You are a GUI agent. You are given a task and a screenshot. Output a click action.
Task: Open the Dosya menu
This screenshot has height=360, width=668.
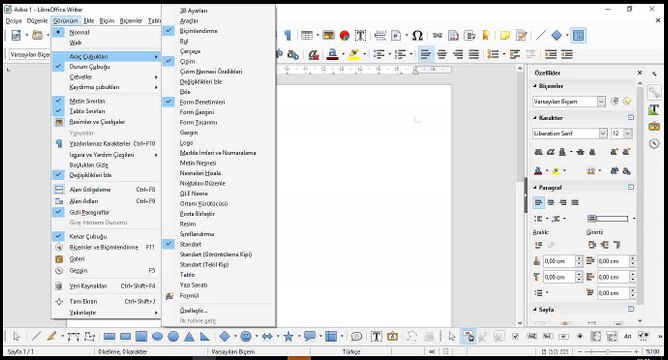coord(13,20)
